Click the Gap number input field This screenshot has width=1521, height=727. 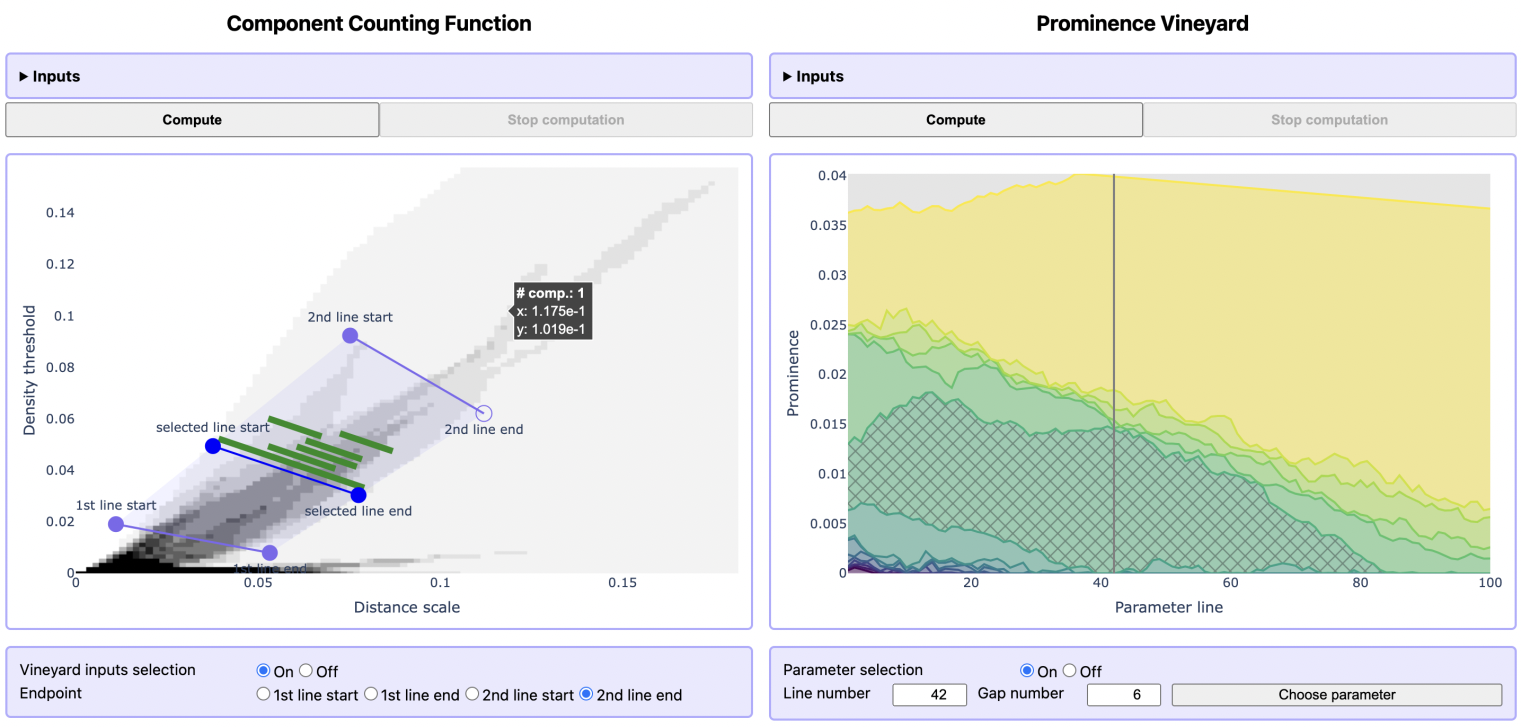click(x=1123, y=695)
